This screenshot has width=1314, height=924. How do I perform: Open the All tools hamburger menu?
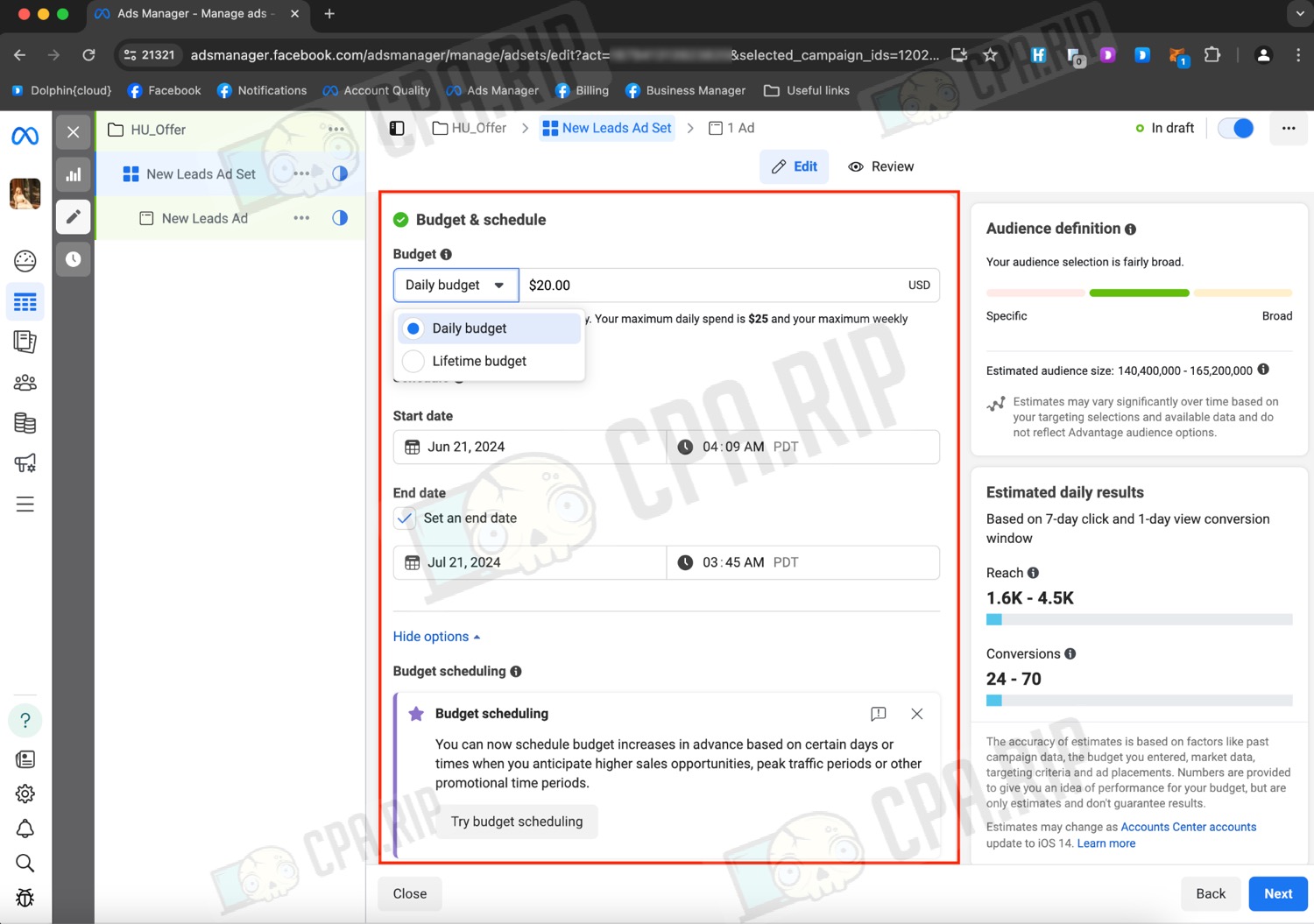[x=25, y=504]
